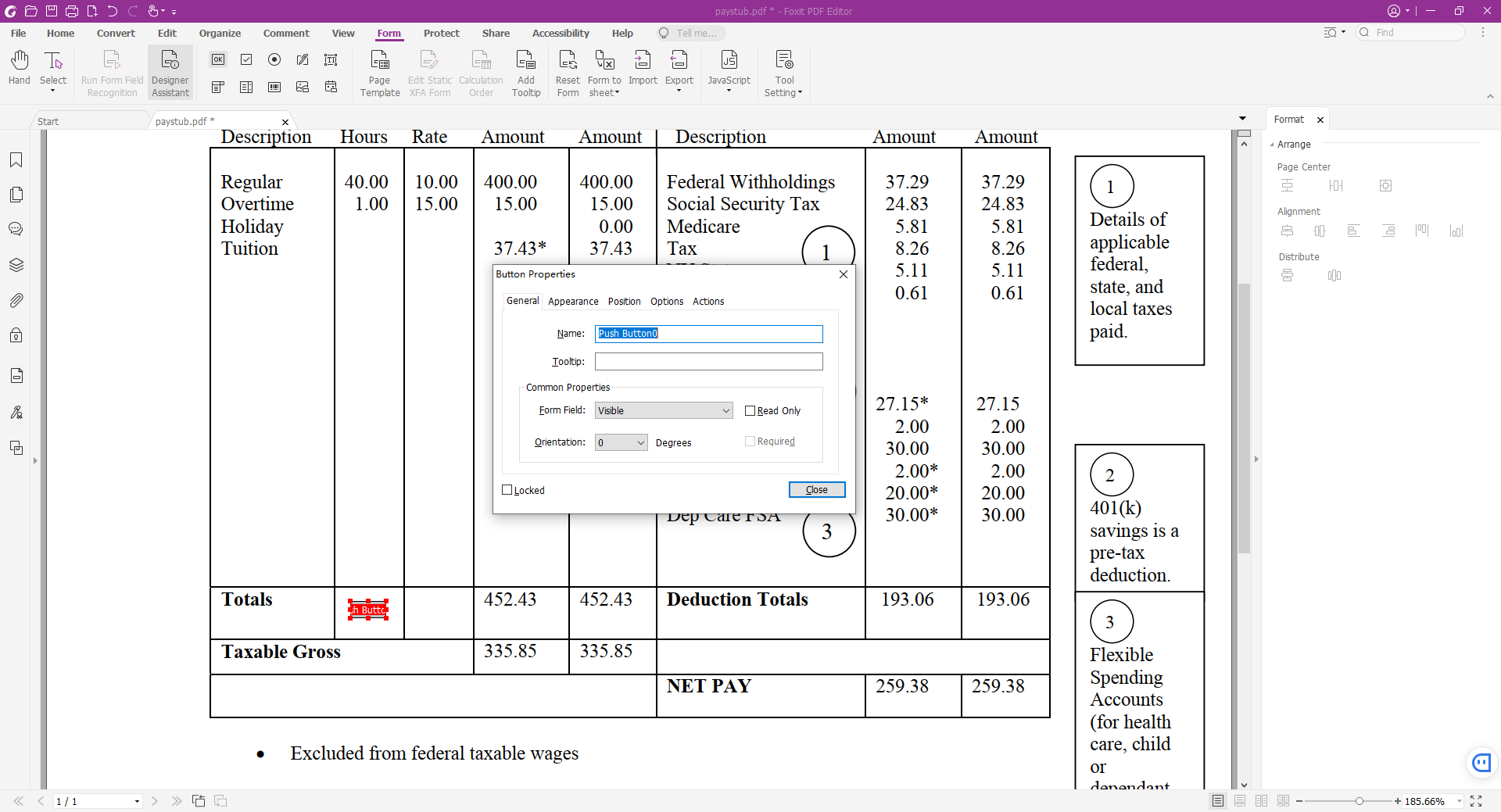Switch to two-page facing view mode
This screenshot has width=1501, height=812.
coord(1261,801)
